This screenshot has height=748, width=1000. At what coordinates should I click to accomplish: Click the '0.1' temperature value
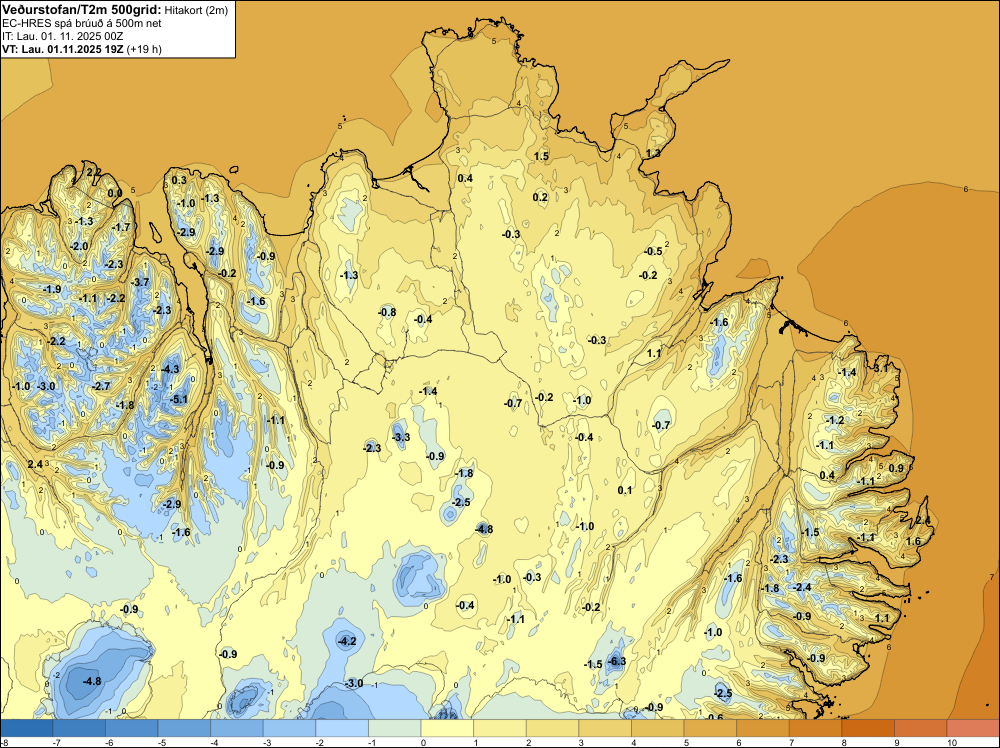click(625, 490)
